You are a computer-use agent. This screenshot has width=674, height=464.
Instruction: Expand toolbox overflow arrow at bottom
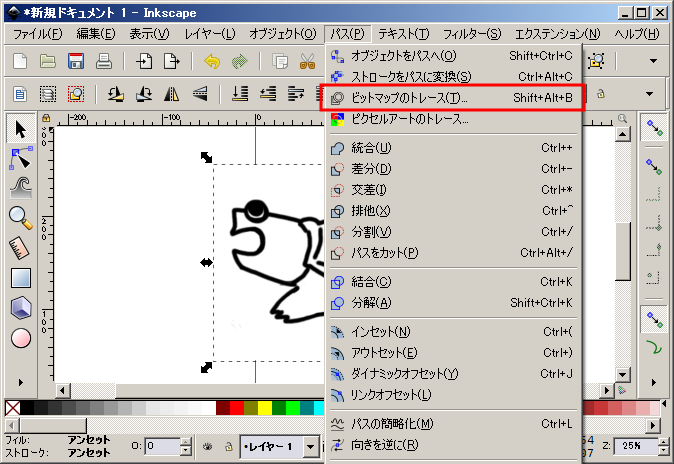click(x=21, y=382)
